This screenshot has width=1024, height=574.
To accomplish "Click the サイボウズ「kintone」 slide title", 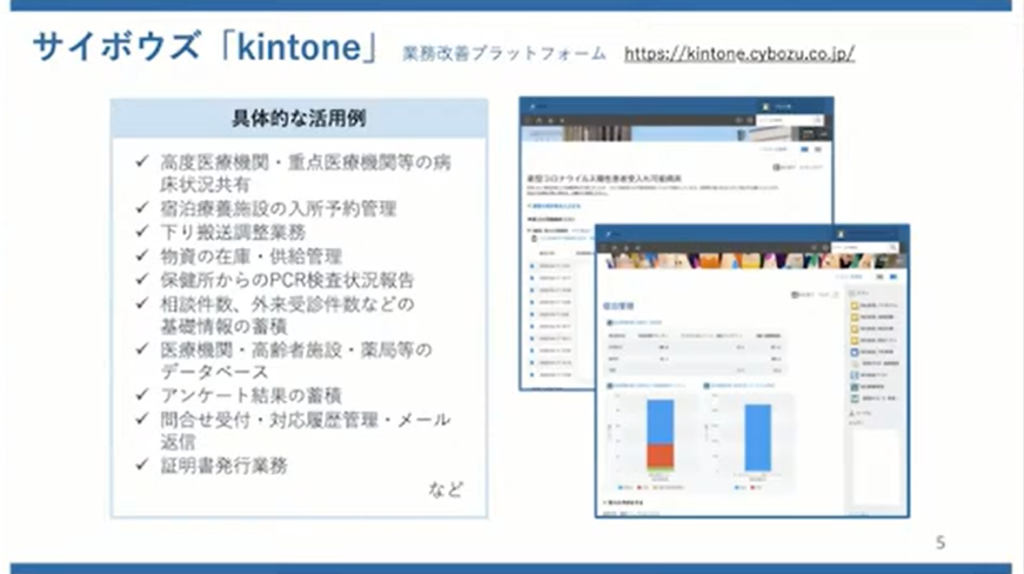I will tap(206, 47).
